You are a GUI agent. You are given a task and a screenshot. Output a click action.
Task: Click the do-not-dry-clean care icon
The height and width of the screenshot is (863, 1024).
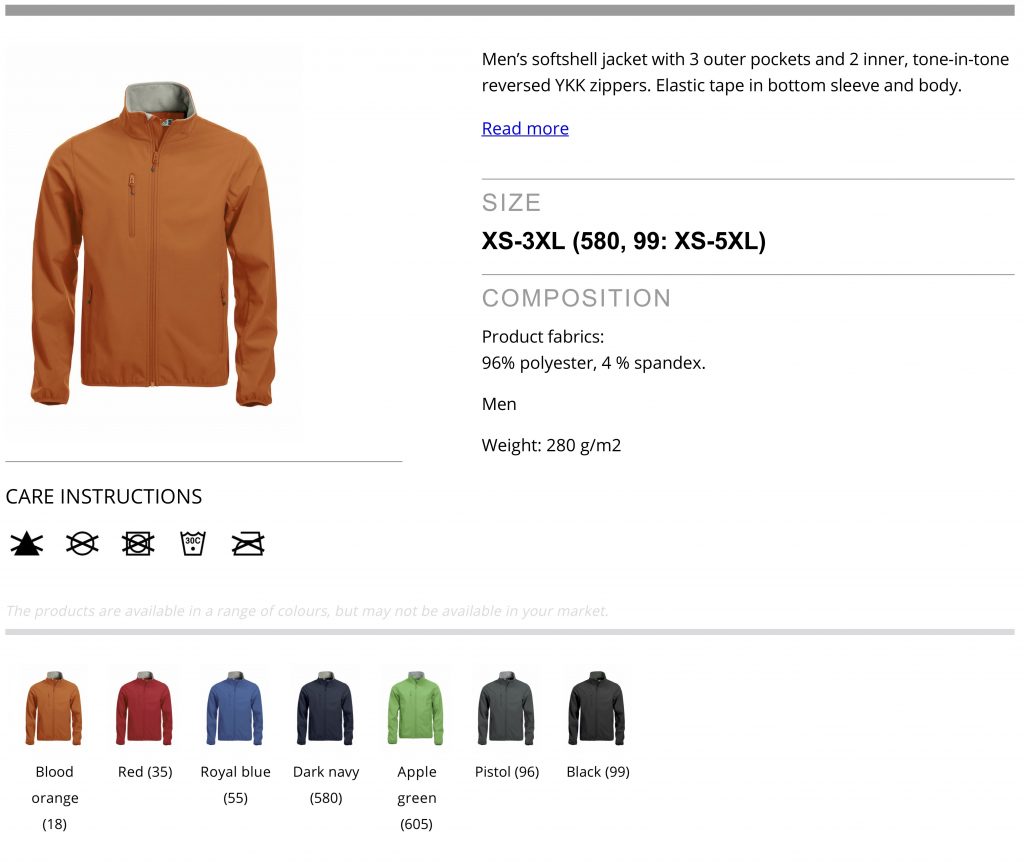coord(82,544)
